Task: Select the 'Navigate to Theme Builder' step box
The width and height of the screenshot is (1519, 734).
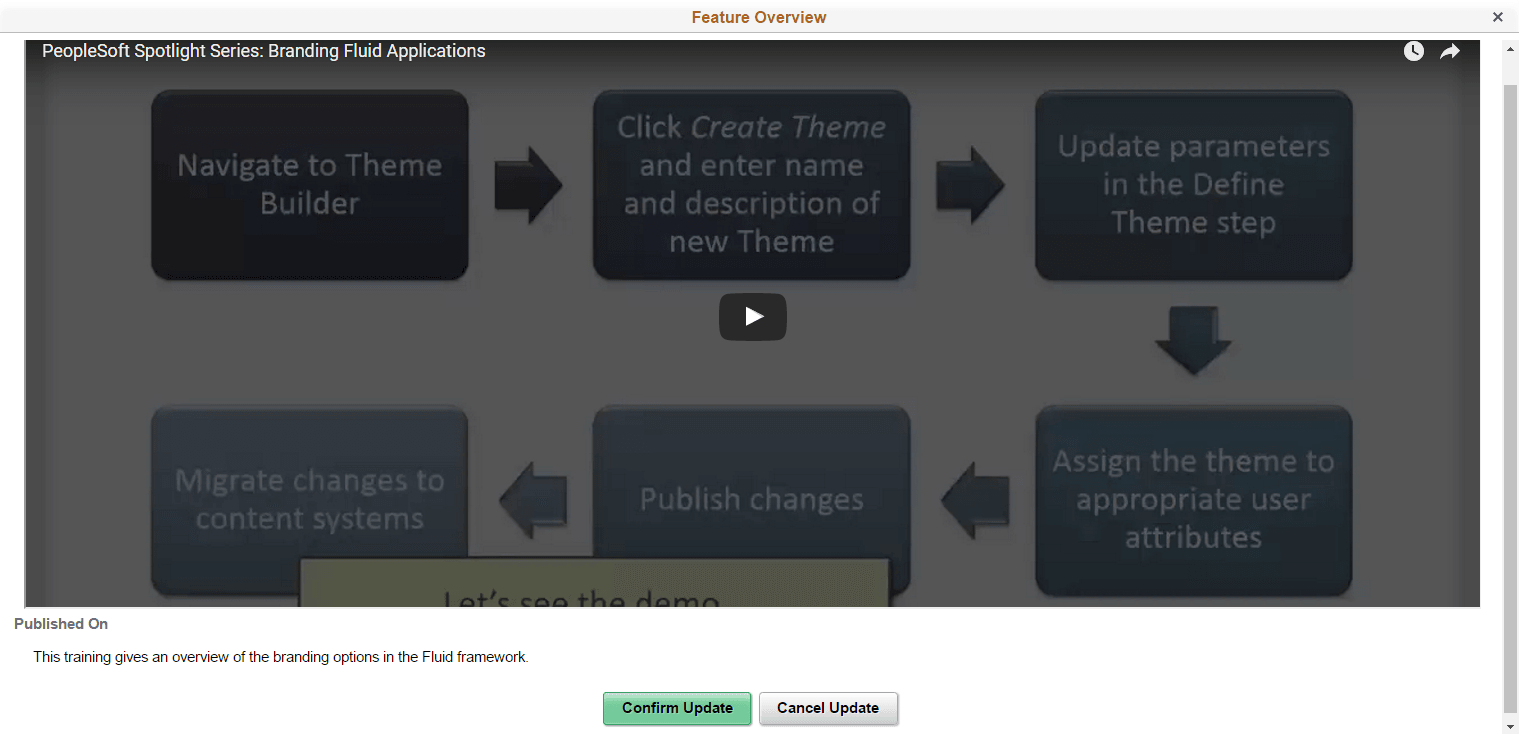Action: click(x=309, y=184)
